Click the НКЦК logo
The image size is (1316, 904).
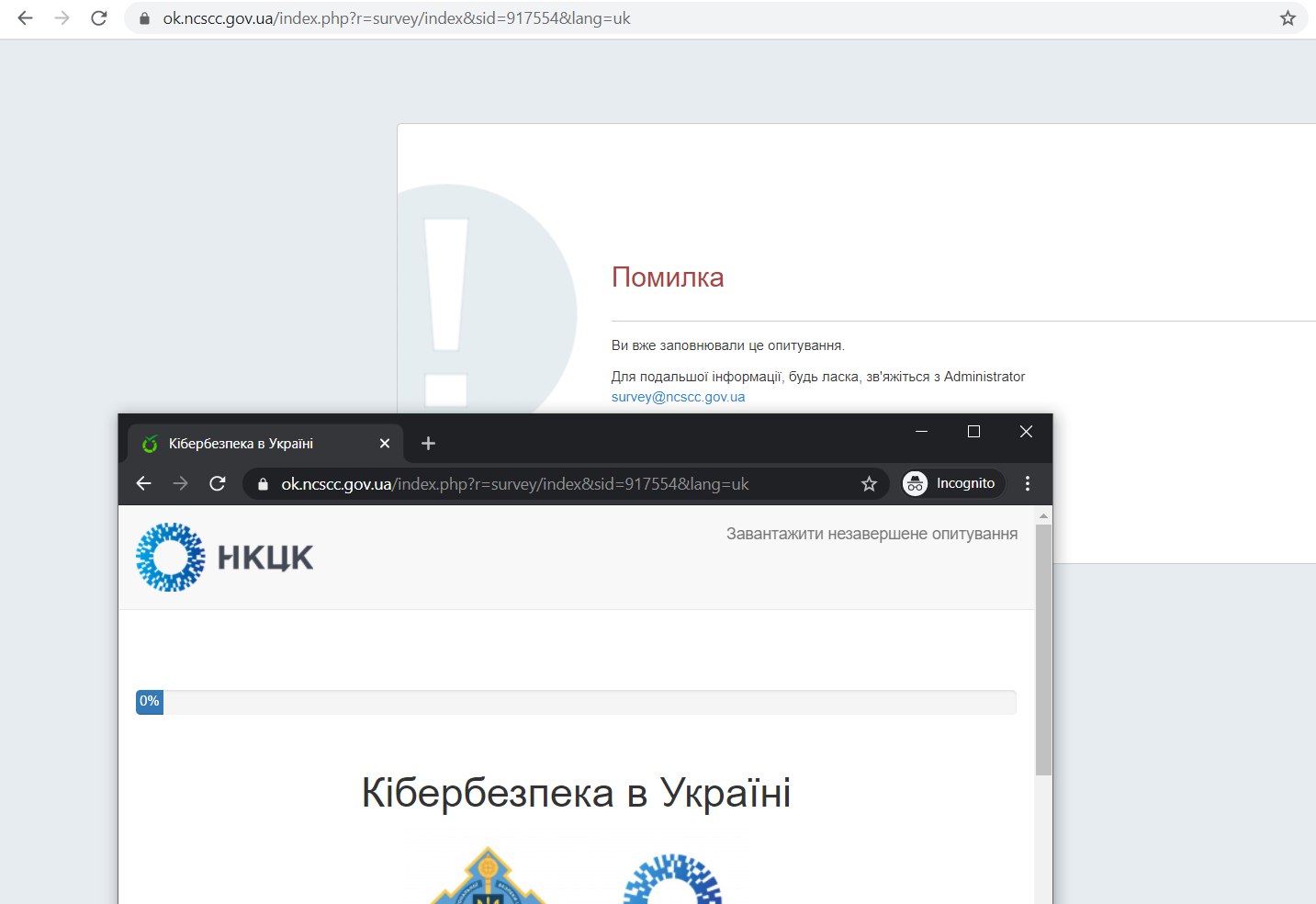[225, 557]
